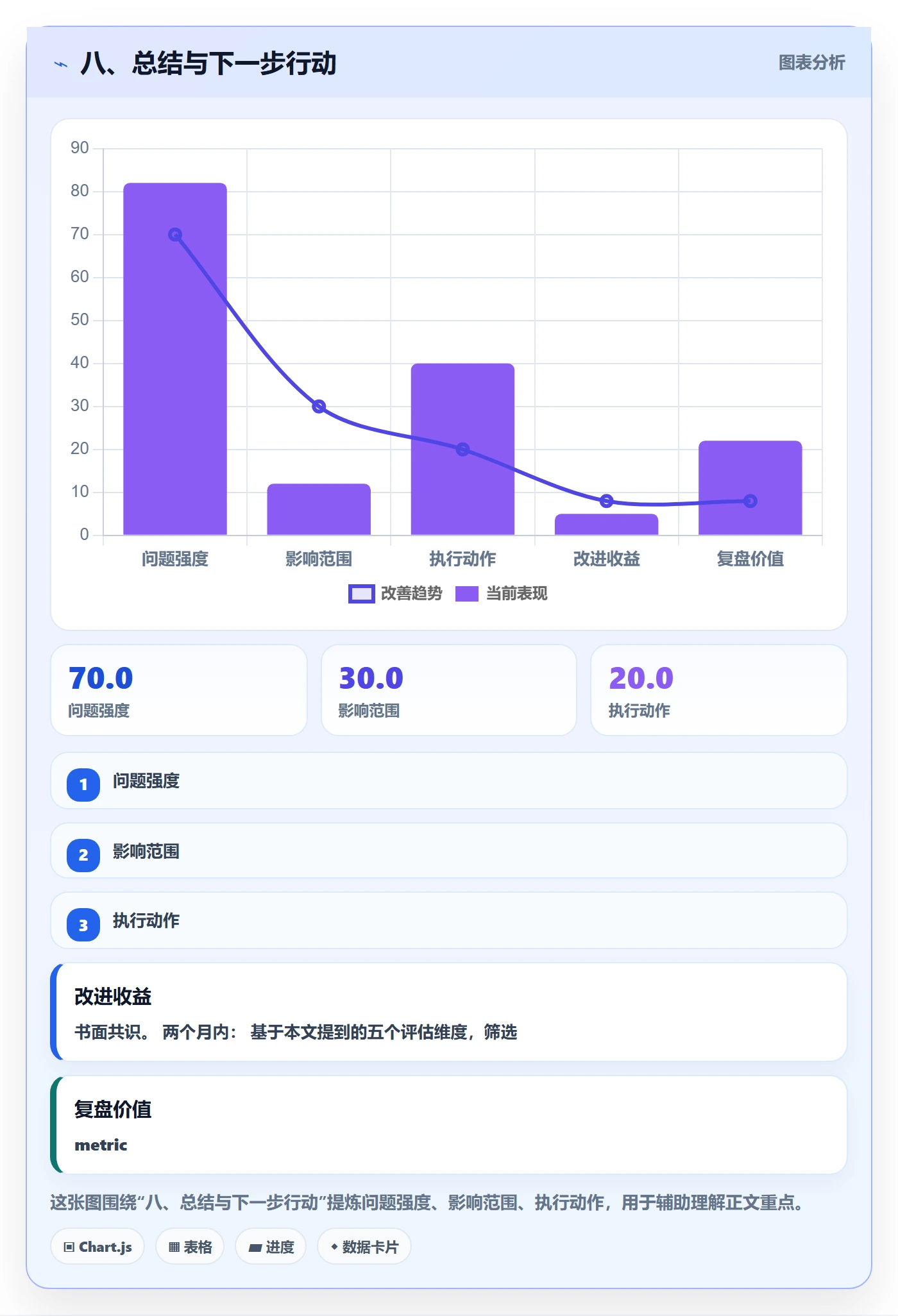Click the 改进收益 bar in chart
The image size is (898, 1316).
606,525
